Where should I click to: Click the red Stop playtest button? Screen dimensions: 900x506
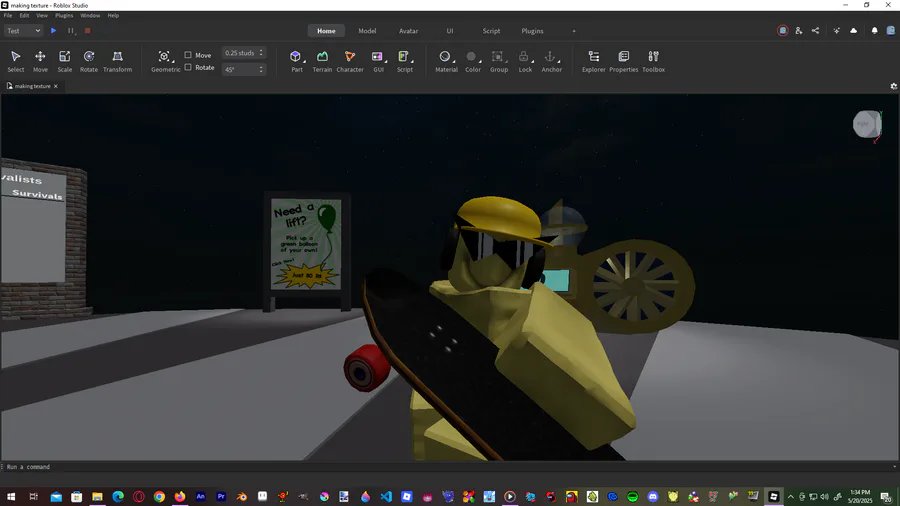tap(87, 31)
